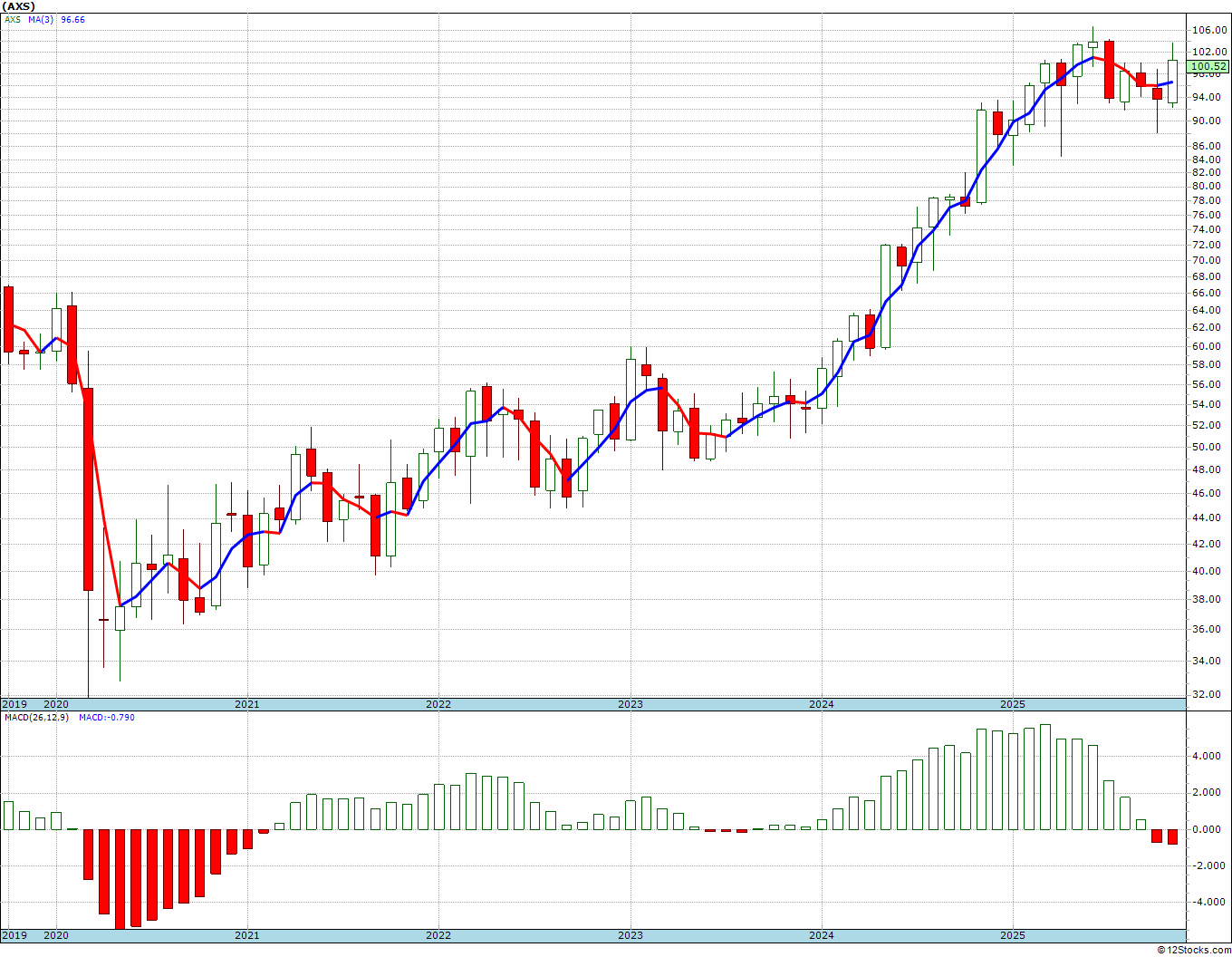This screenshot has width=1232, height=957.
Task: Select the 90.00 price axis label
Action: click(x=1209, y=121)
